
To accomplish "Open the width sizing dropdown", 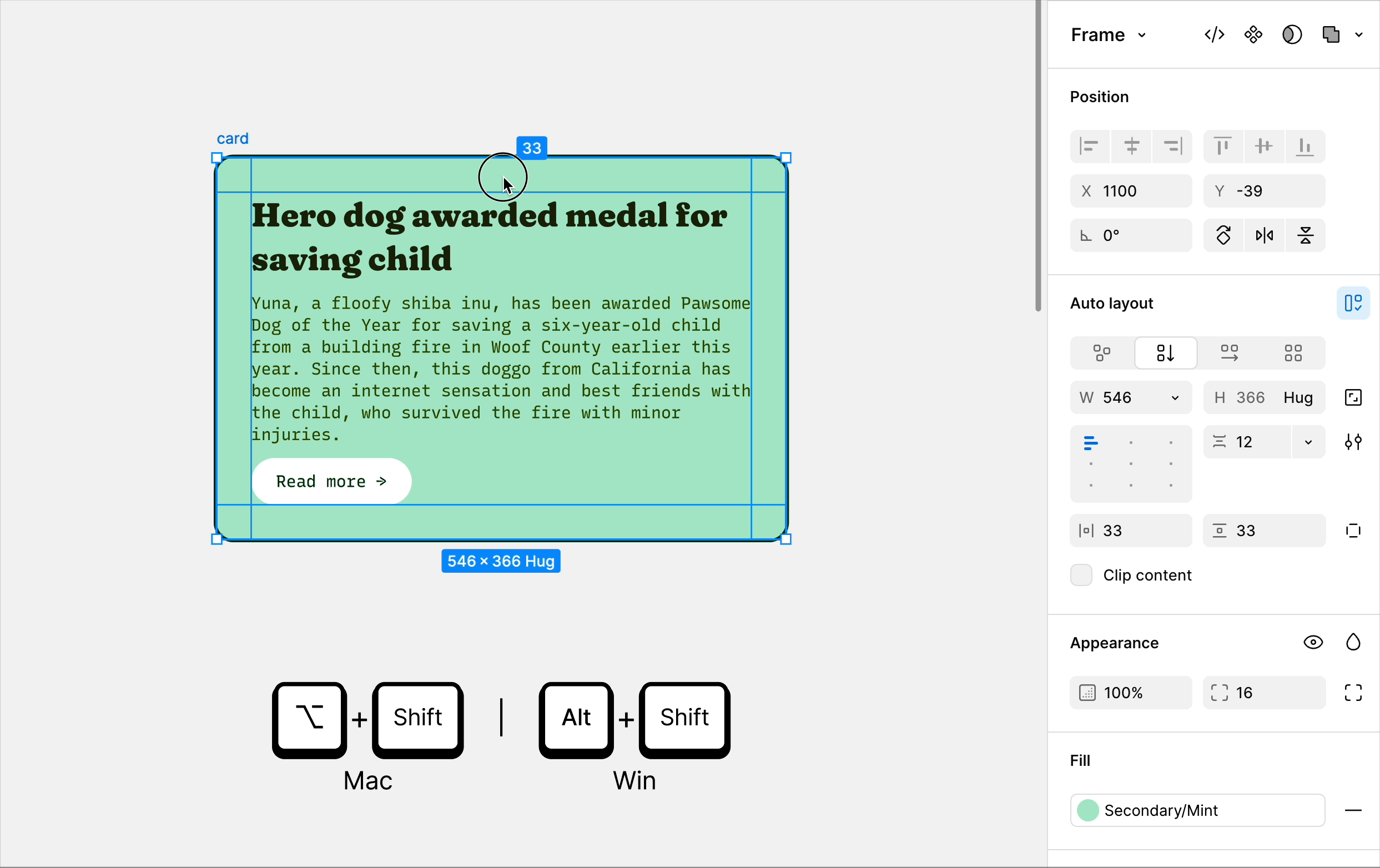I will pos(1175,397).
